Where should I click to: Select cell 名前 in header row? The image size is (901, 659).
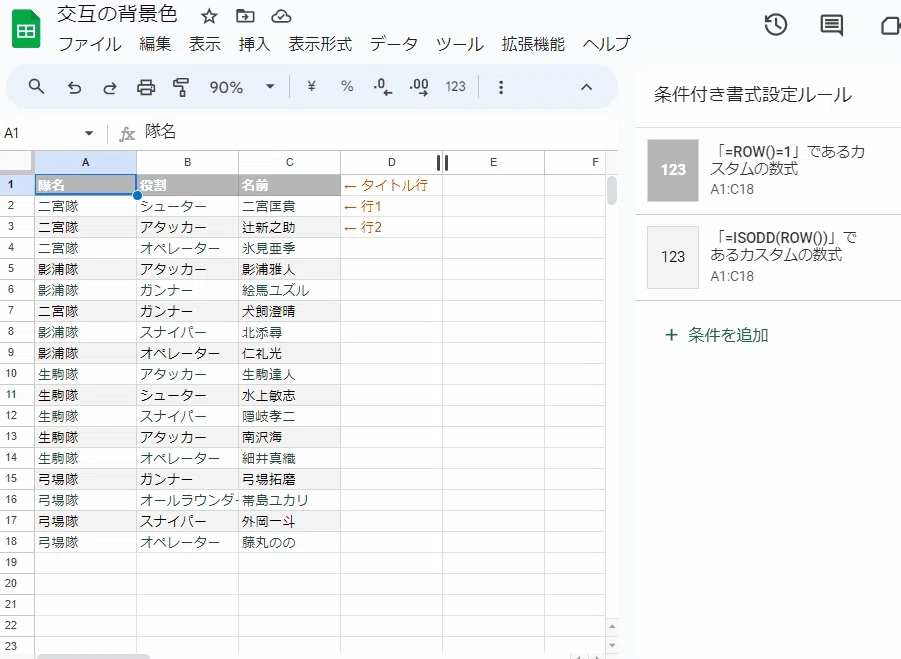290,185
